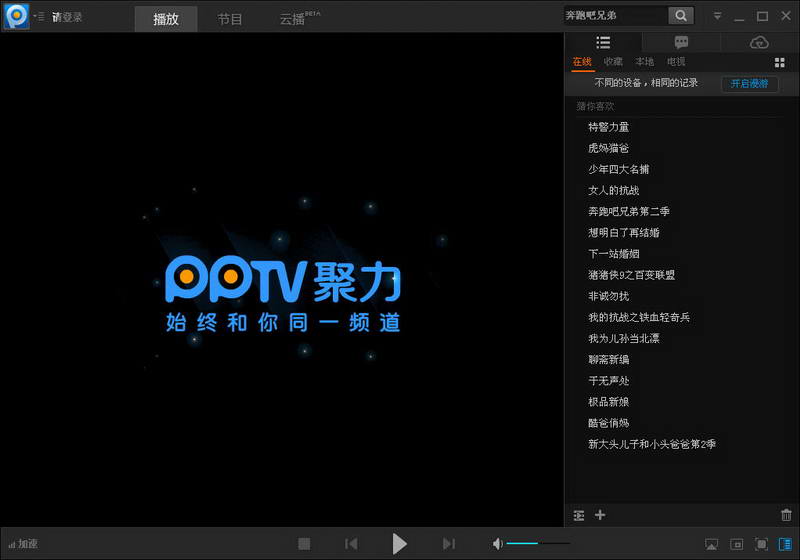
Task: Select the 电视 sub-tab
Action: [676, 62]
